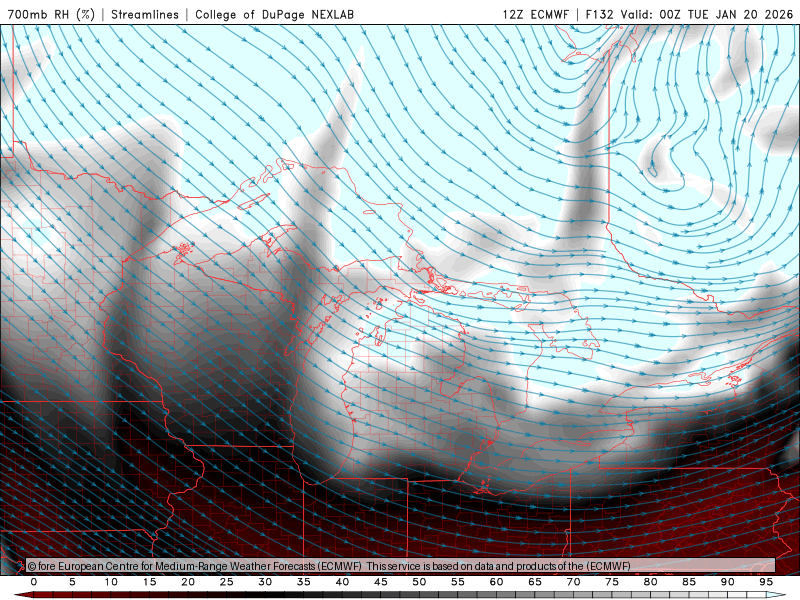Select the "45" color scale label
Screen dimensions: 800x600
pos(381,582)
